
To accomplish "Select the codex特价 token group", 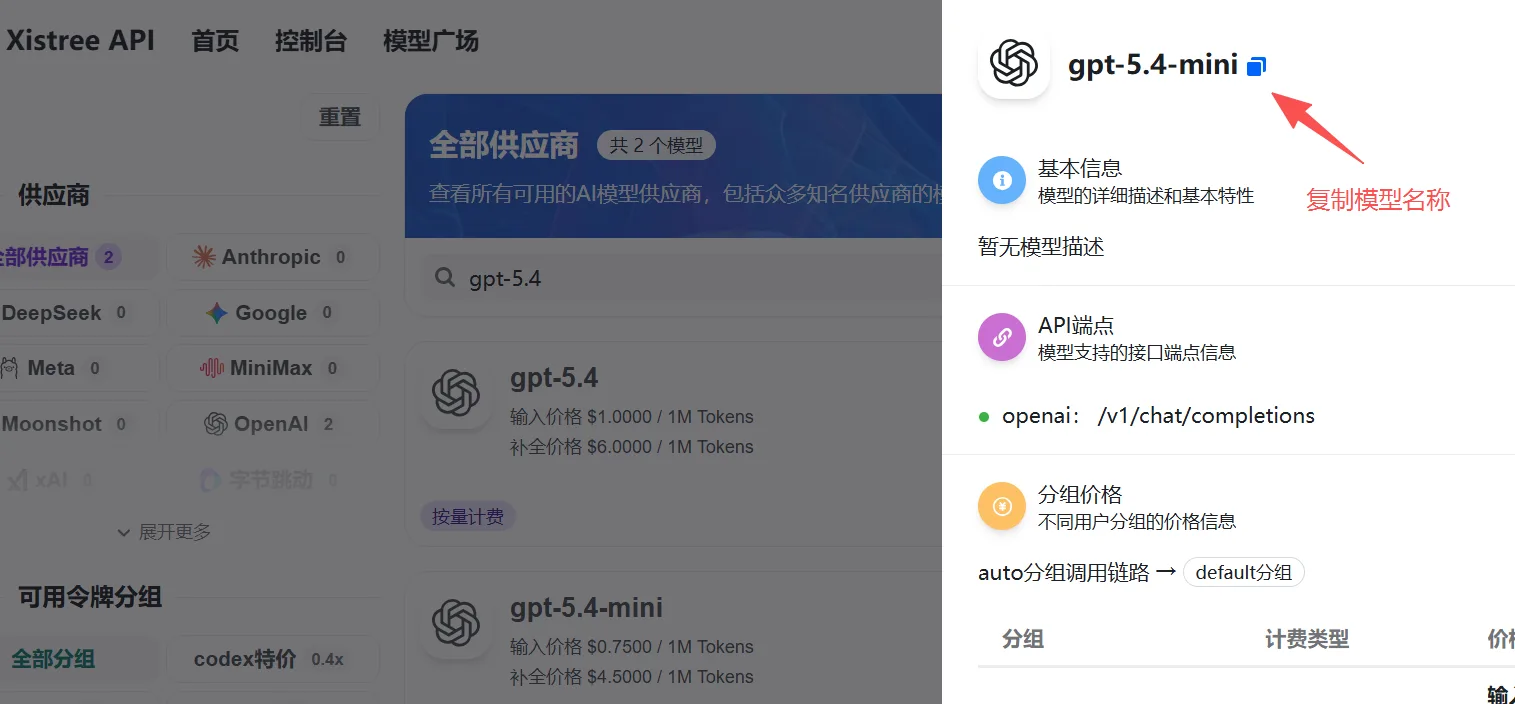I will tap(273, 659).
